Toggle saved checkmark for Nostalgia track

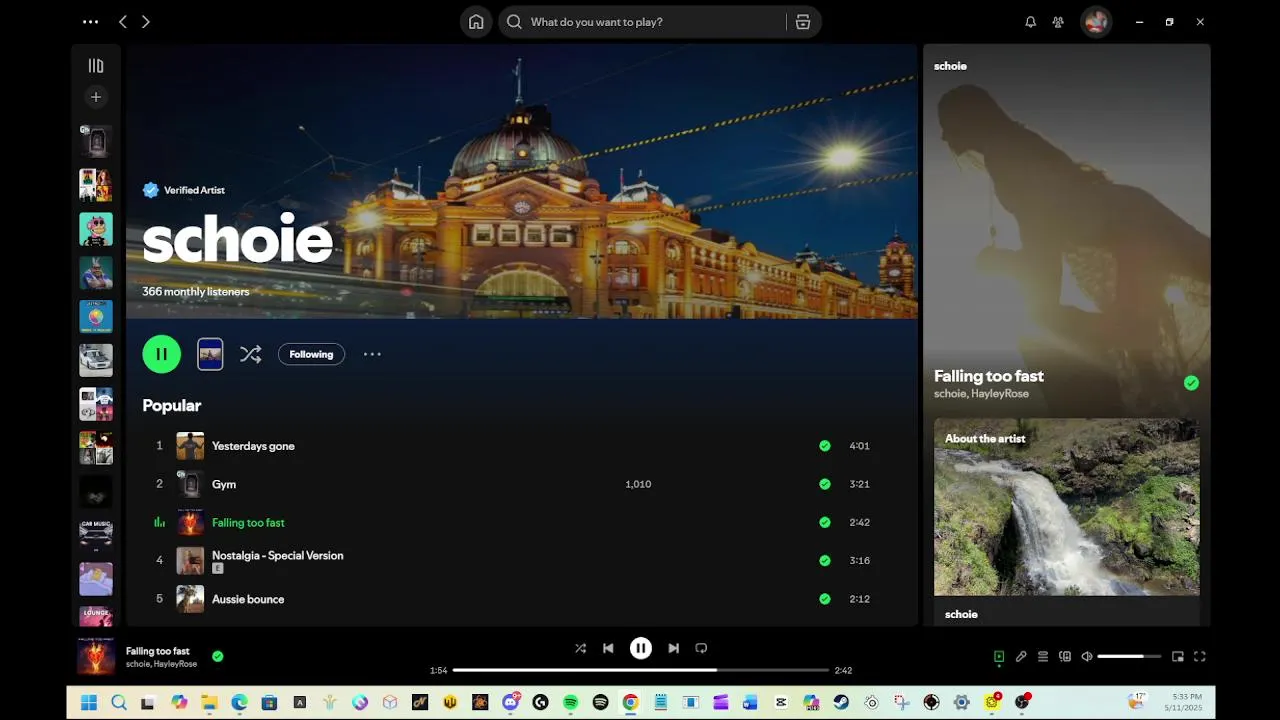click(825, 561)
